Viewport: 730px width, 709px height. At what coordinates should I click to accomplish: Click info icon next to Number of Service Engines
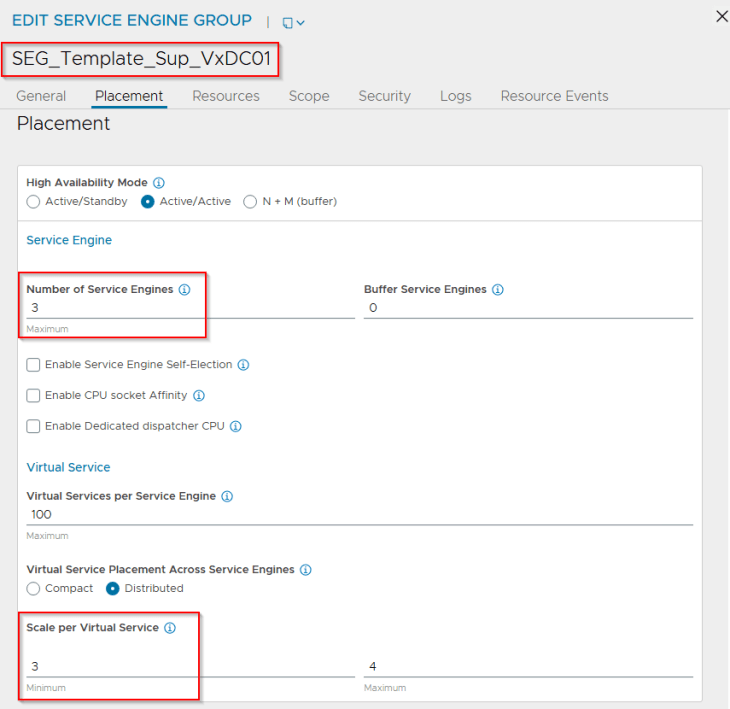point(184,290)
